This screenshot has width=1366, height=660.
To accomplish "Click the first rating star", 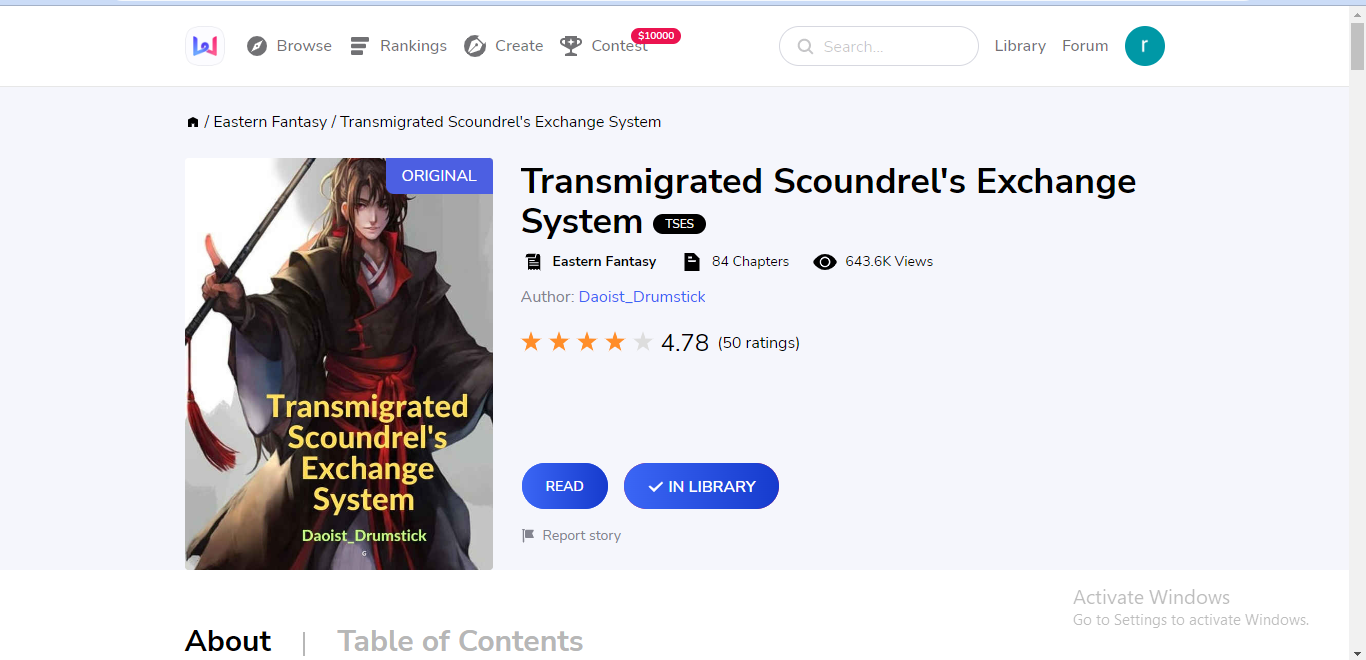I will tap(531, 343).
